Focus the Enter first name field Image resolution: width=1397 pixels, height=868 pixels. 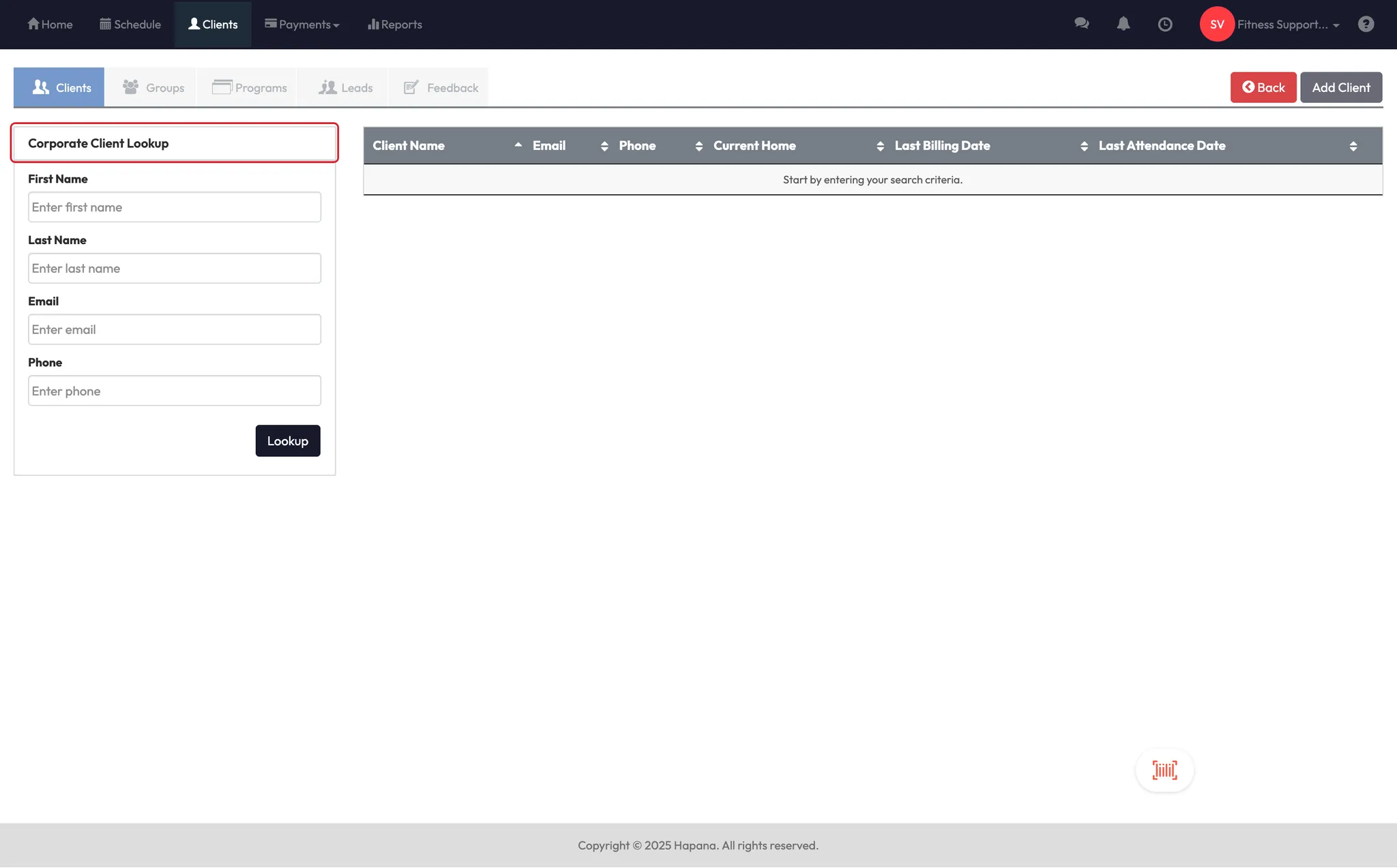tap(175, 207)
